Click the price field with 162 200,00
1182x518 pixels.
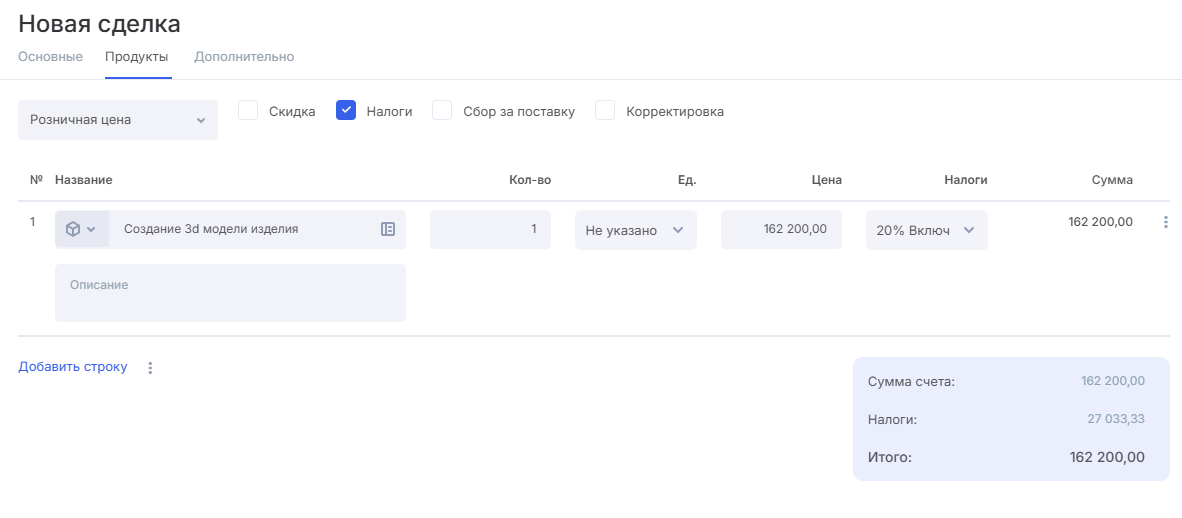click(781, 229)
